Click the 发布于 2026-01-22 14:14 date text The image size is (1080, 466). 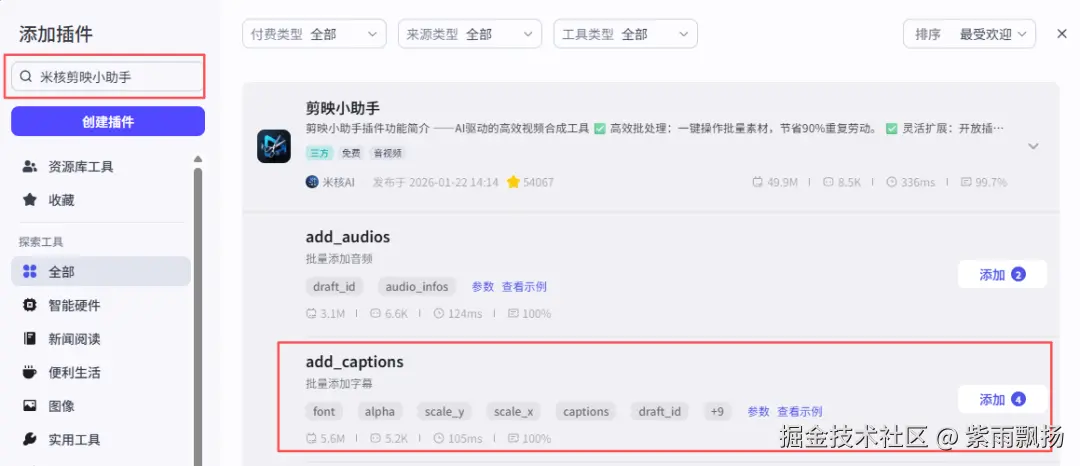coord(435,182)
